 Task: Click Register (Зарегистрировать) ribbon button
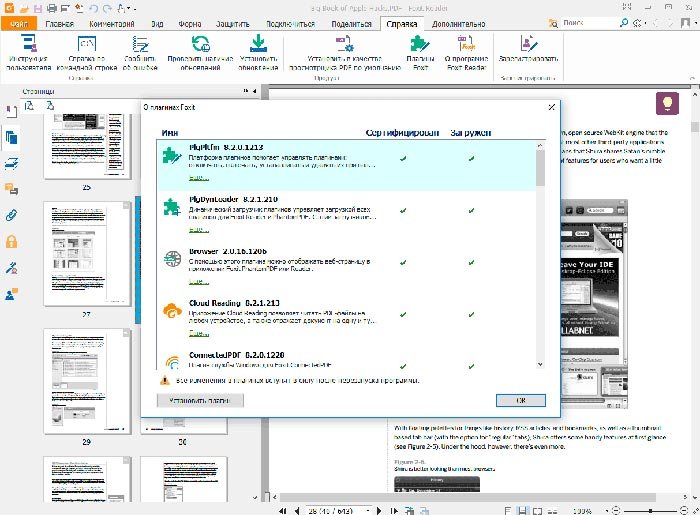[x=528, y=48]
